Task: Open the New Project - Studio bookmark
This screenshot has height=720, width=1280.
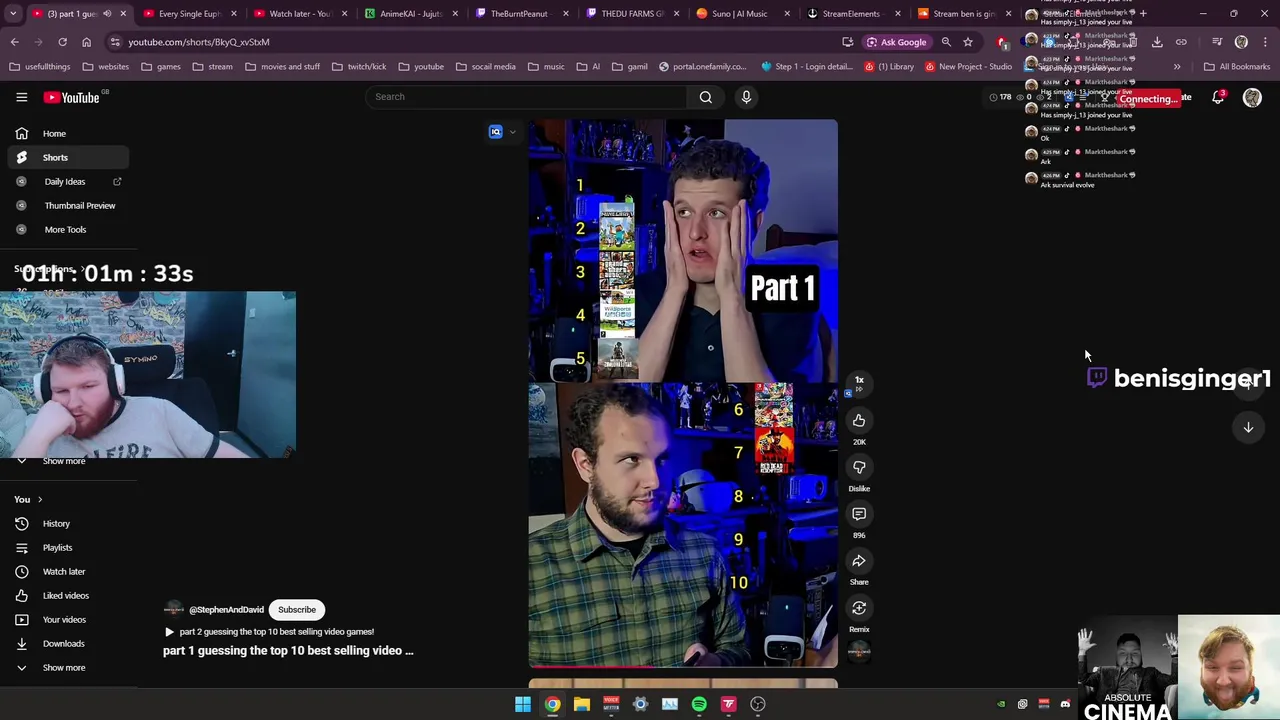Action: 969,67
